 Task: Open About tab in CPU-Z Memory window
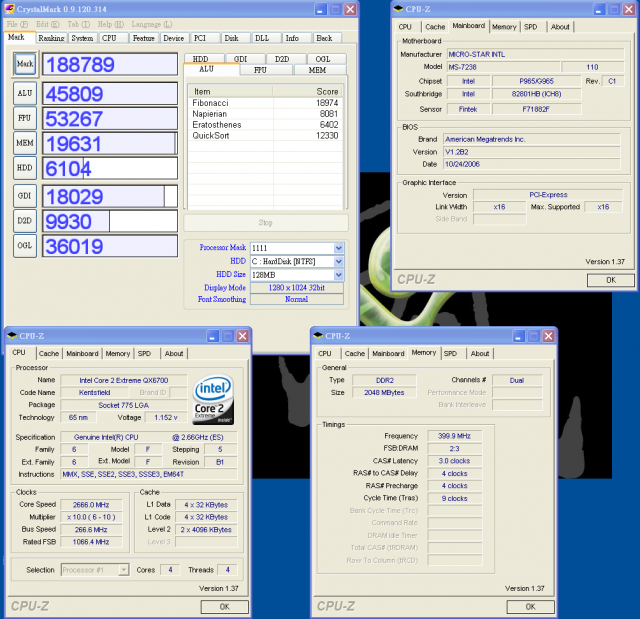(480, 354)
